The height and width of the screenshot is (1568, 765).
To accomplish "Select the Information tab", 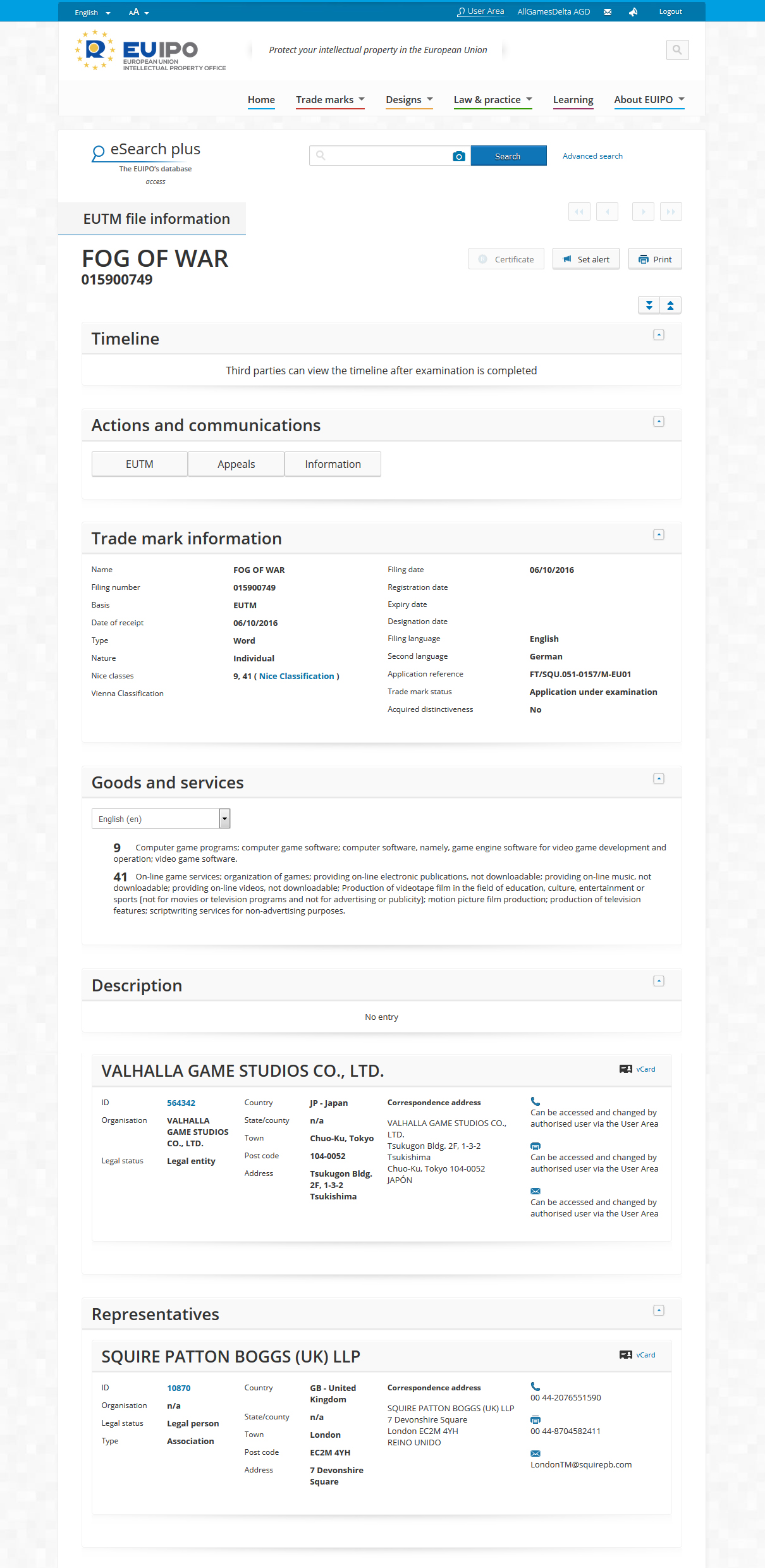I will tap(333, 464).
